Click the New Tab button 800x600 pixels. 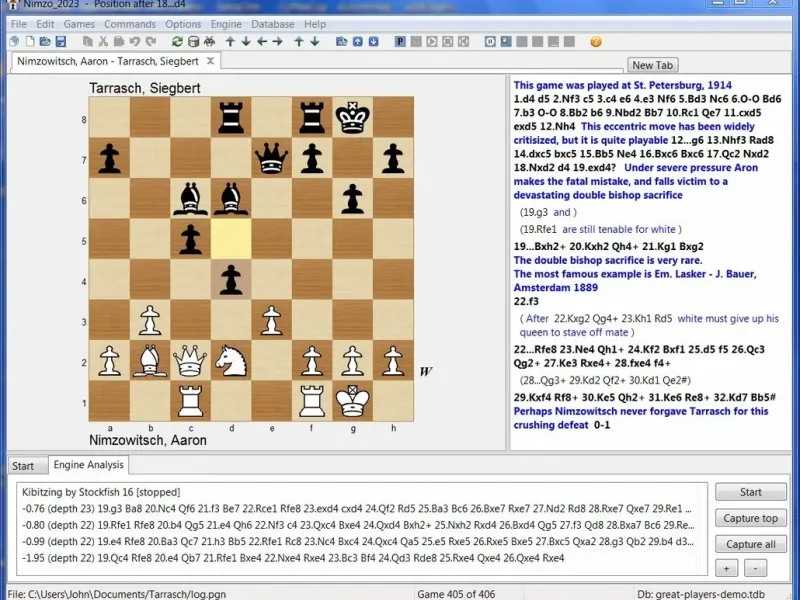652,65
